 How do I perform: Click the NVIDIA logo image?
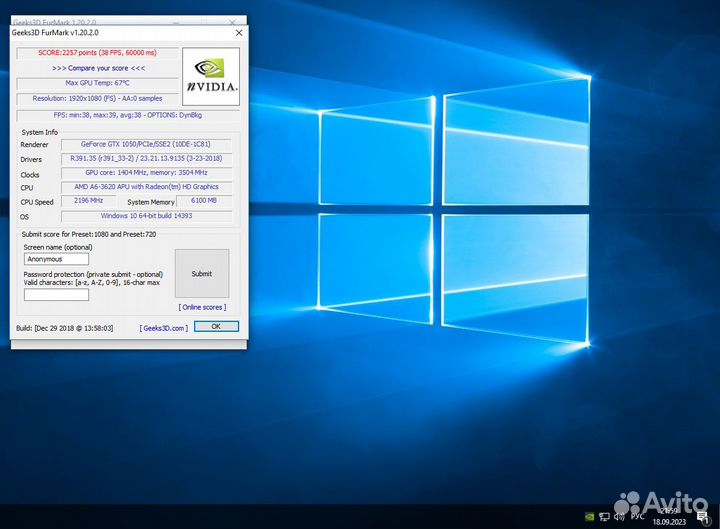(x=211, y=76)
